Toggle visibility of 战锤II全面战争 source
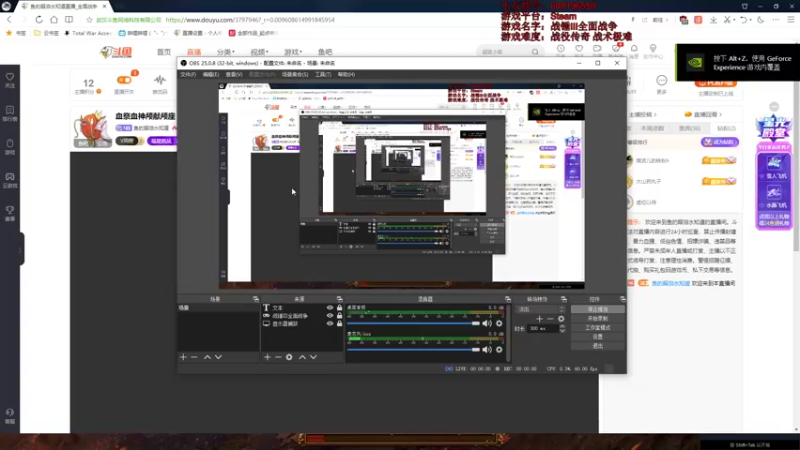This screenshot has height=450, width=800. tap(330, 316)
